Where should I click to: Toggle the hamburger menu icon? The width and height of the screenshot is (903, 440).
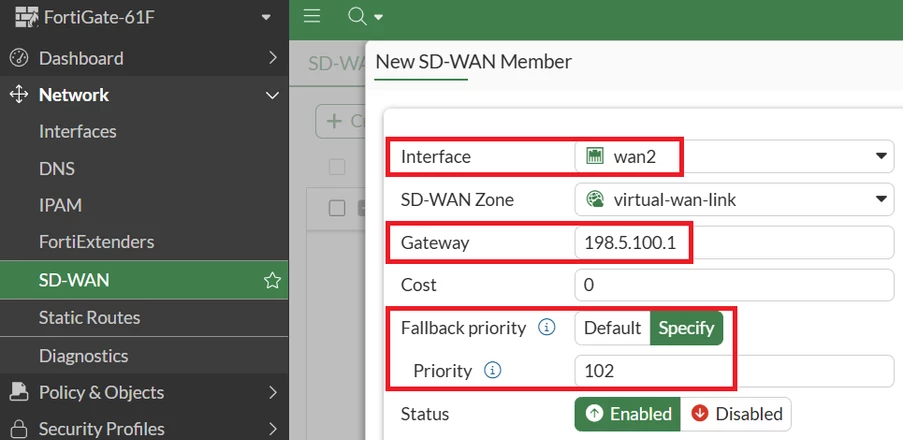coord(312,16)
